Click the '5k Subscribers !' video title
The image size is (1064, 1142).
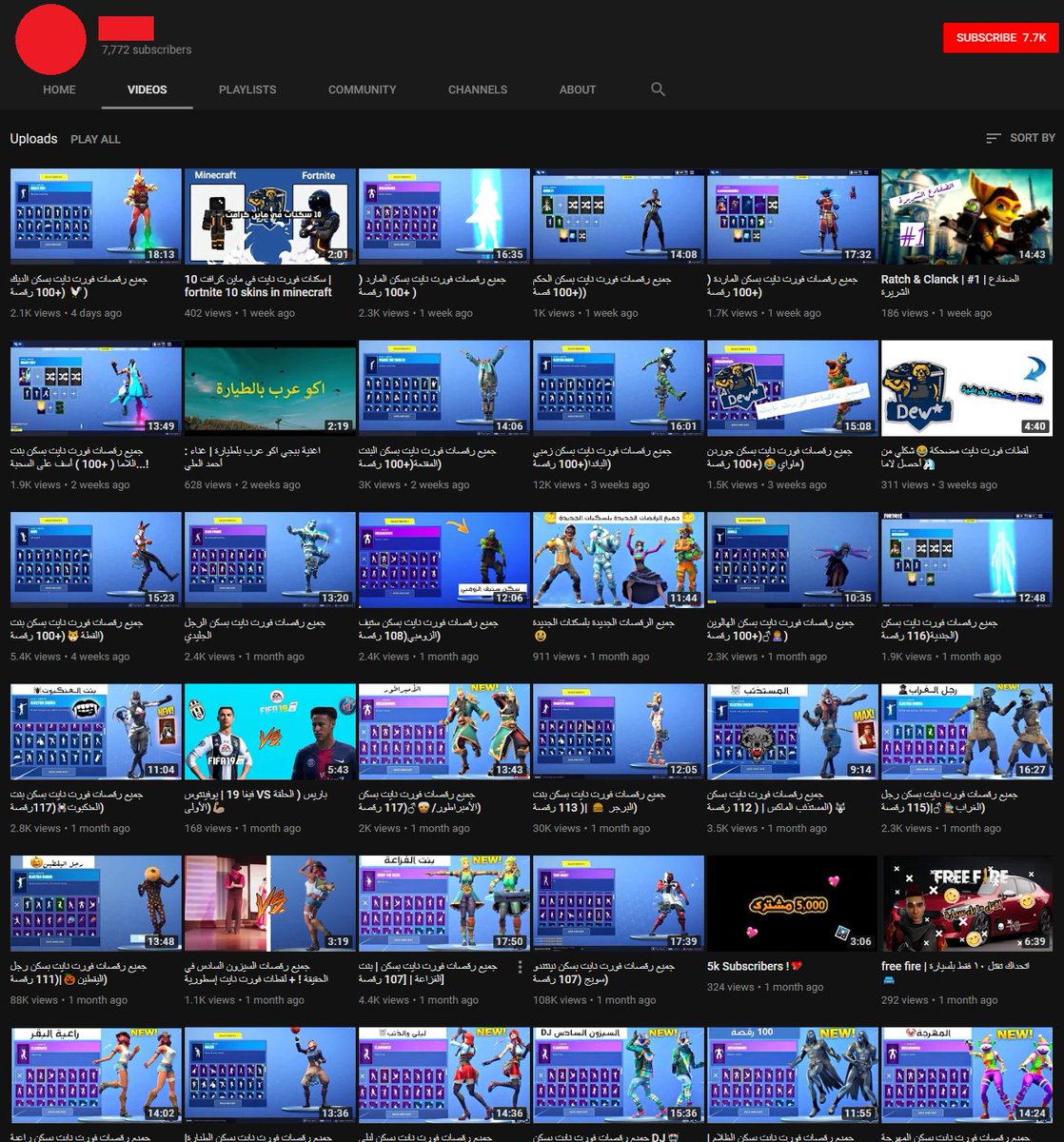click(x=755, y=966)
